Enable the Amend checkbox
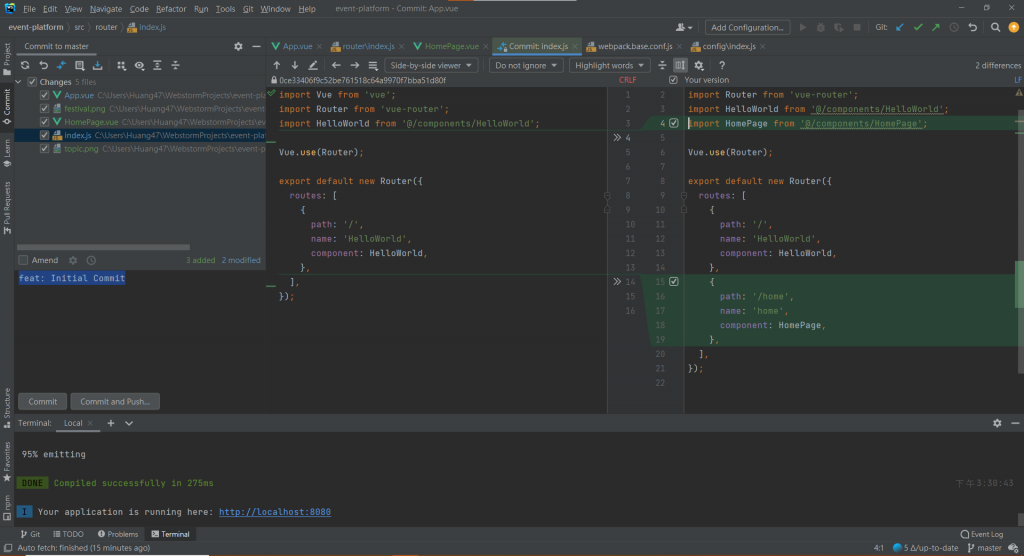 (24, 260)
